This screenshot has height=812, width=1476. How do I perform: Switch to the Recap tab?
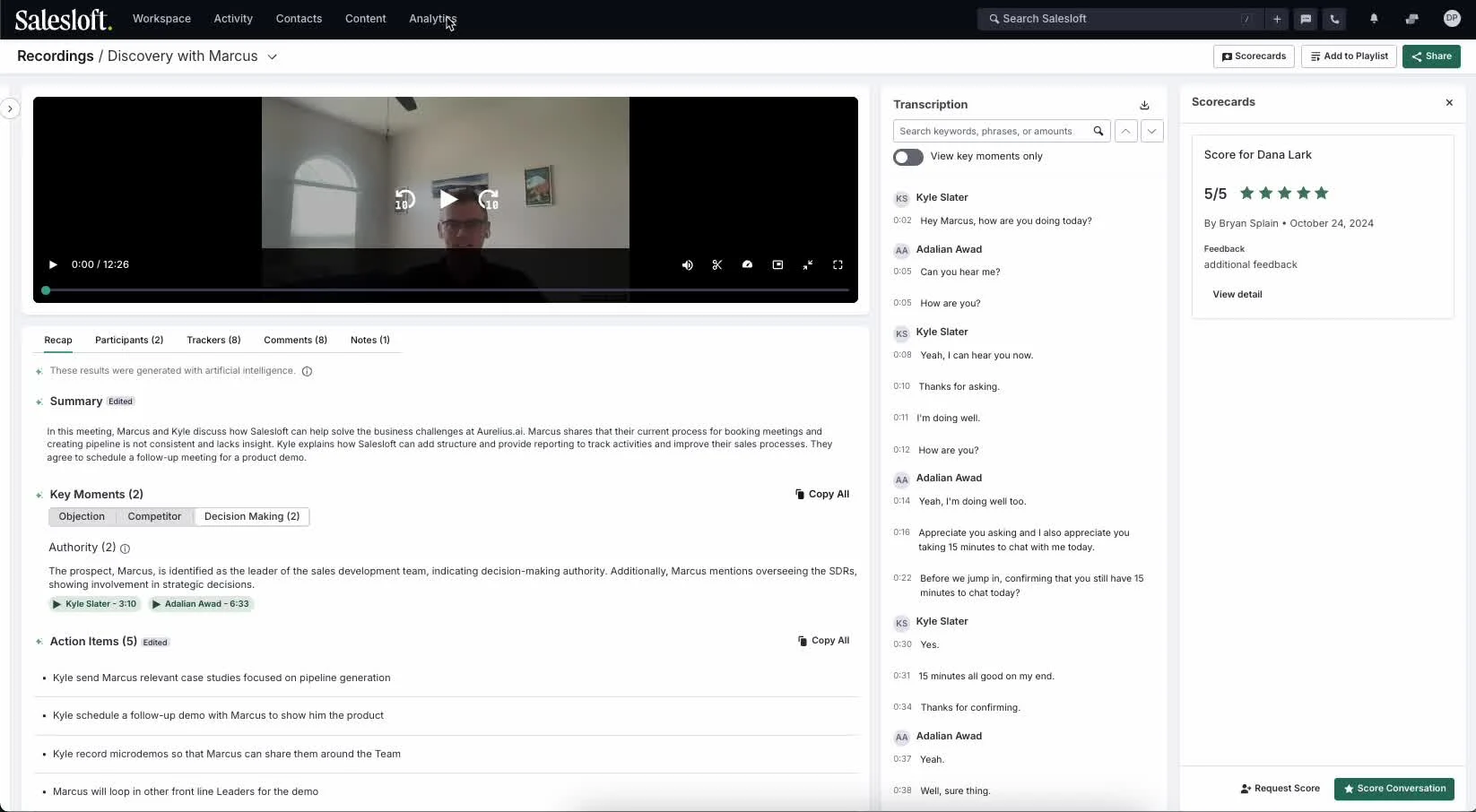(58, 340)
